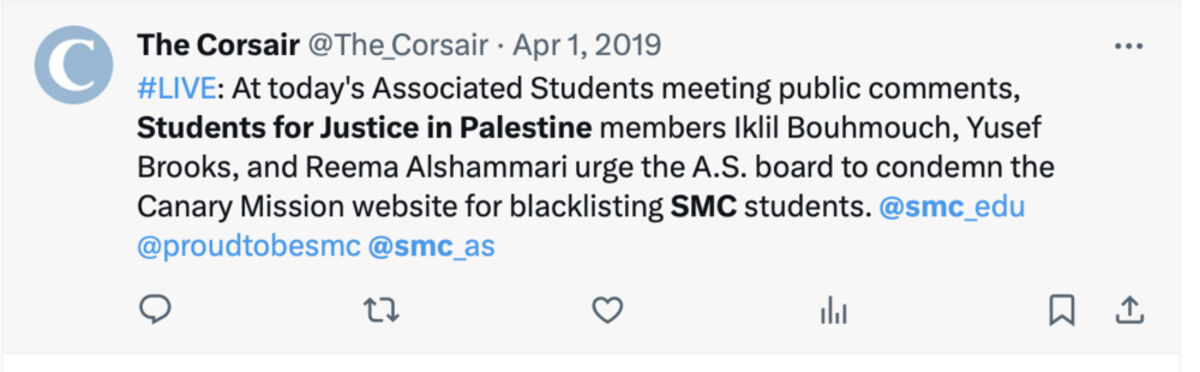The width and height of the screenshot is (1200, 372).
Task: Click bold Students for Justice in Palestine text
Action: (x=365, y=128)
